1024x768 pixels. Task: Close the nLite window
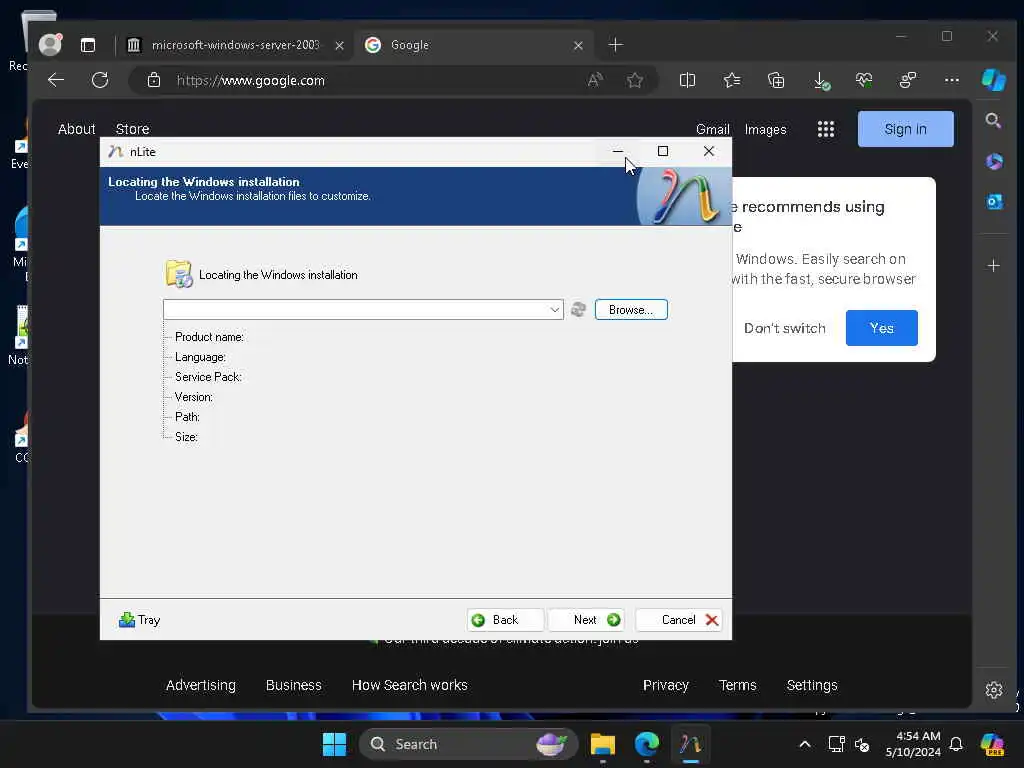pyautogui.click(x=709, y=152)
